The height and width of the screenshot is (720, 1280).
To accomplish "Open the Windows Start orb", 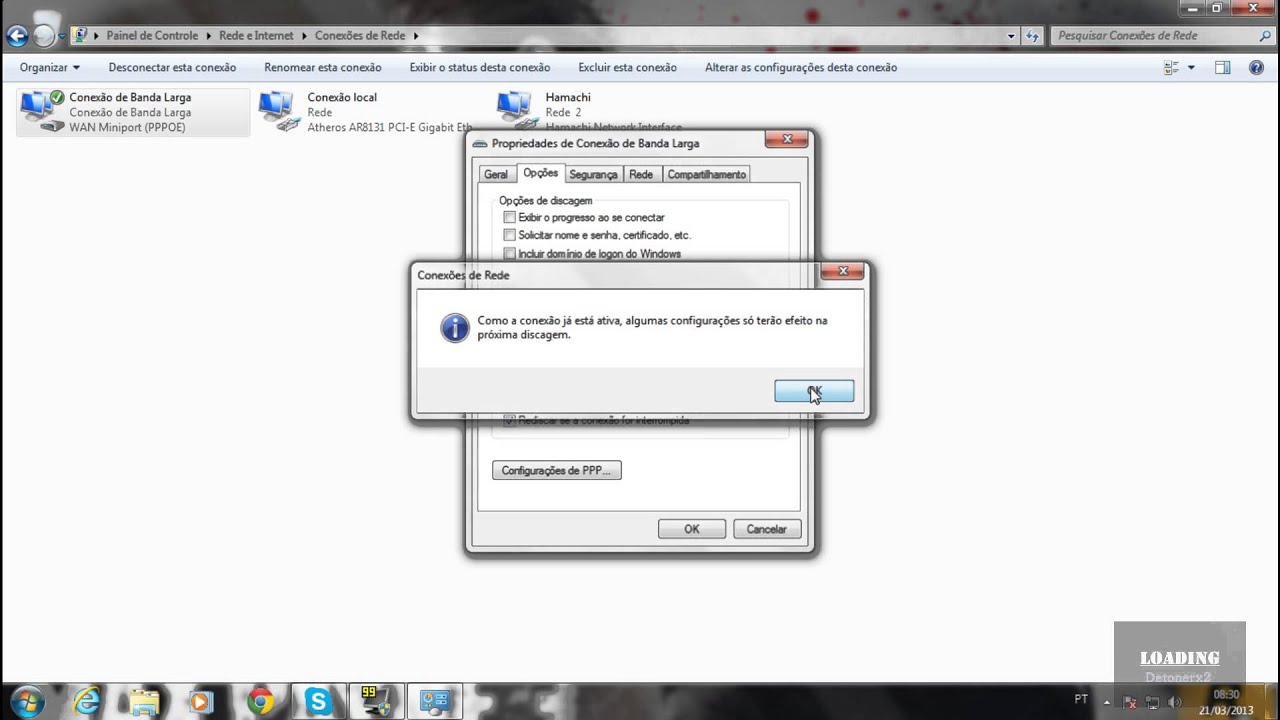I will (x=26, y=701).
